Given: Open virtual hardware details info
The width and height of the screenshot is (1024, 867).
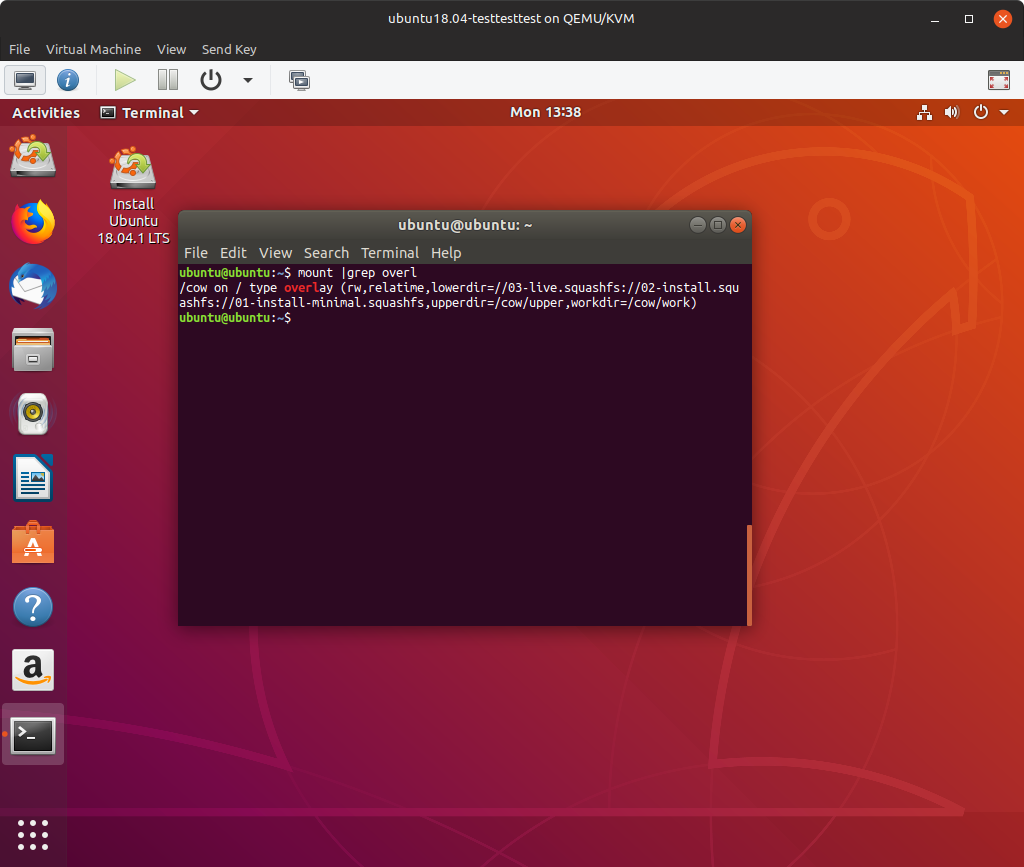Looking at the screenshot, I should click(68, 80).
